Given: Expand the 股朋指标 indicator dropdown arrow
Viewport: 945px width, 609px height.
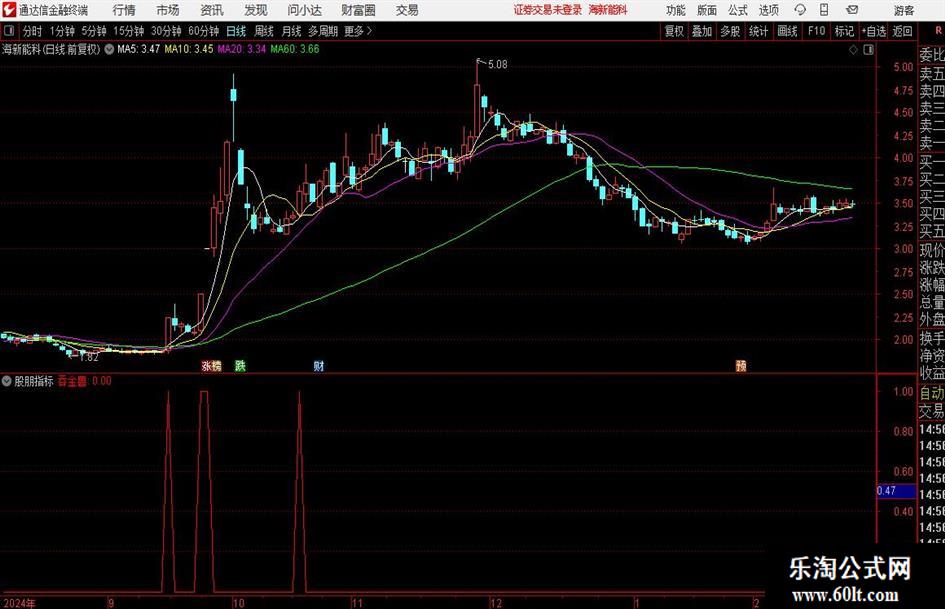Looking at the screenshot, I should coord(7,380).
